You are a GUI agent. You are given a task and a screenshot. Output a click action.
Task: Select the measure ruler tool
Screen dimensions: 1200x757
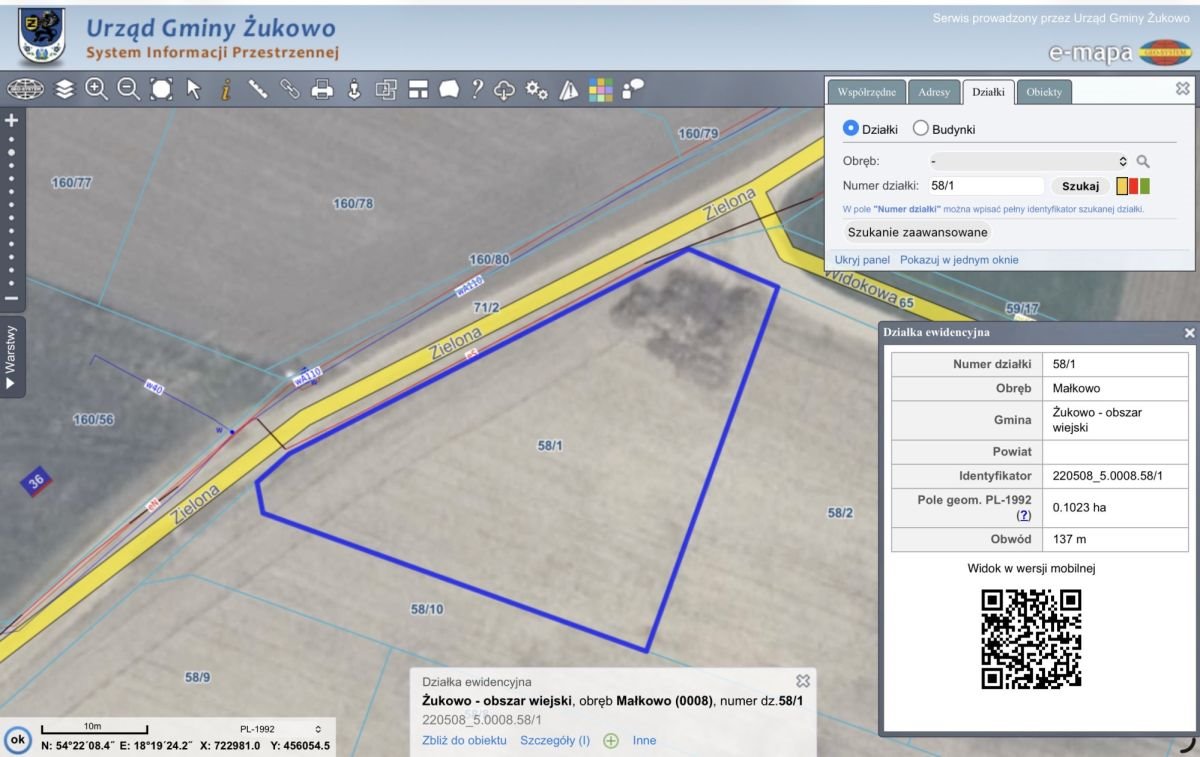[x=258, y=90]
